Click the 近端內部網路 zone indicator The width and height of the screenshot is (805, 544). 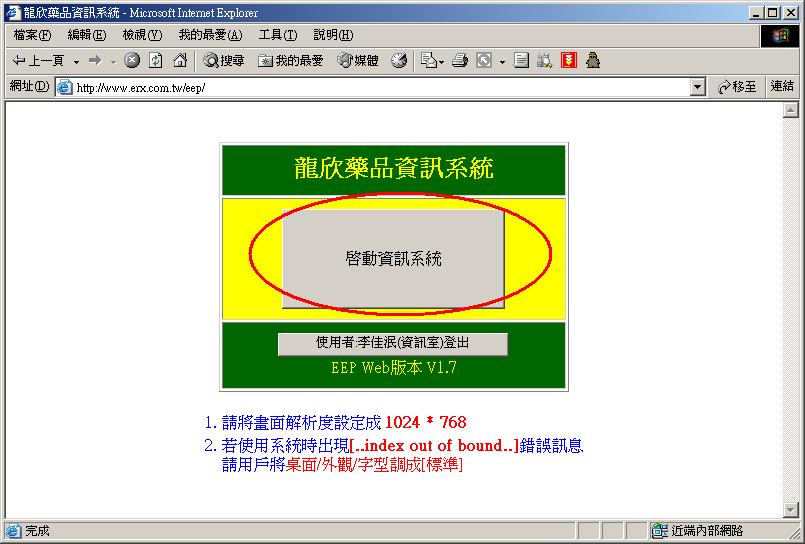tap(698, 531)
